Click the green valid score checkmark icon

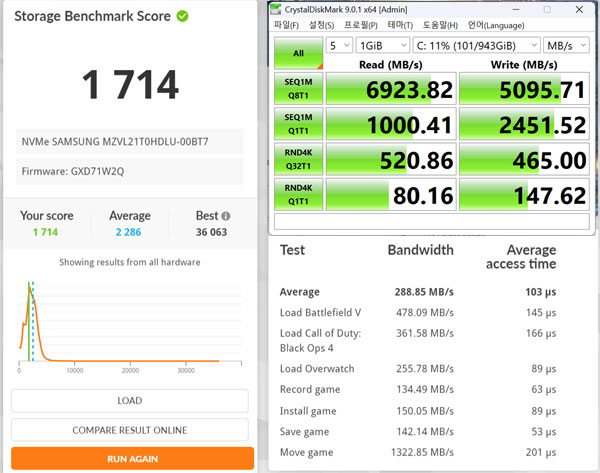pyautogui.click(x=182, y=16)
